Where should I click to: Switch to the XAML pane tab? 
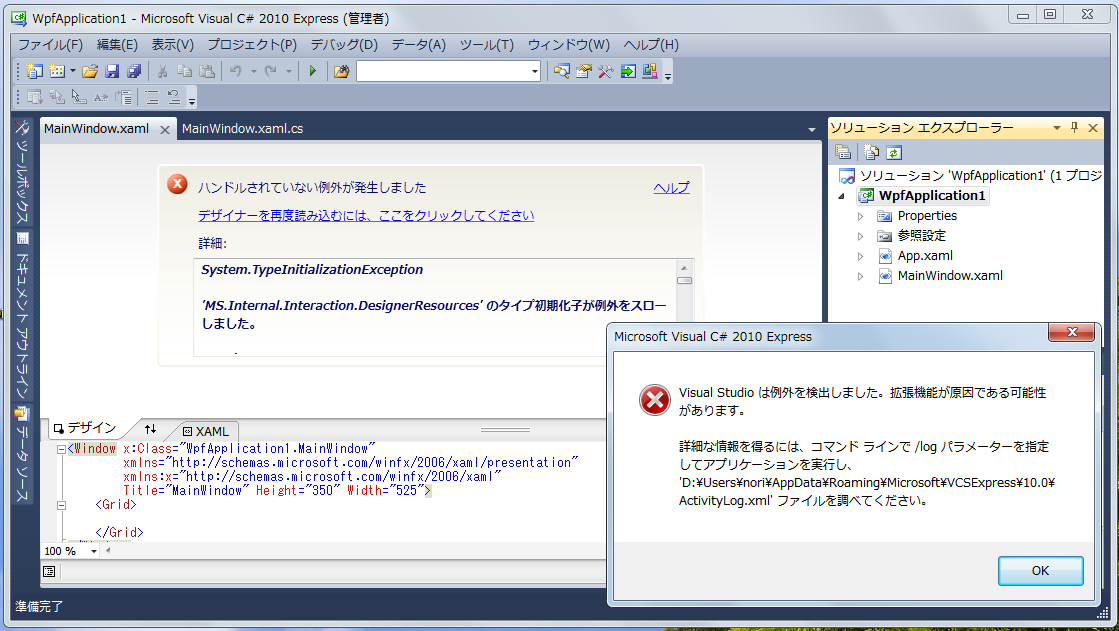[206, 431]
